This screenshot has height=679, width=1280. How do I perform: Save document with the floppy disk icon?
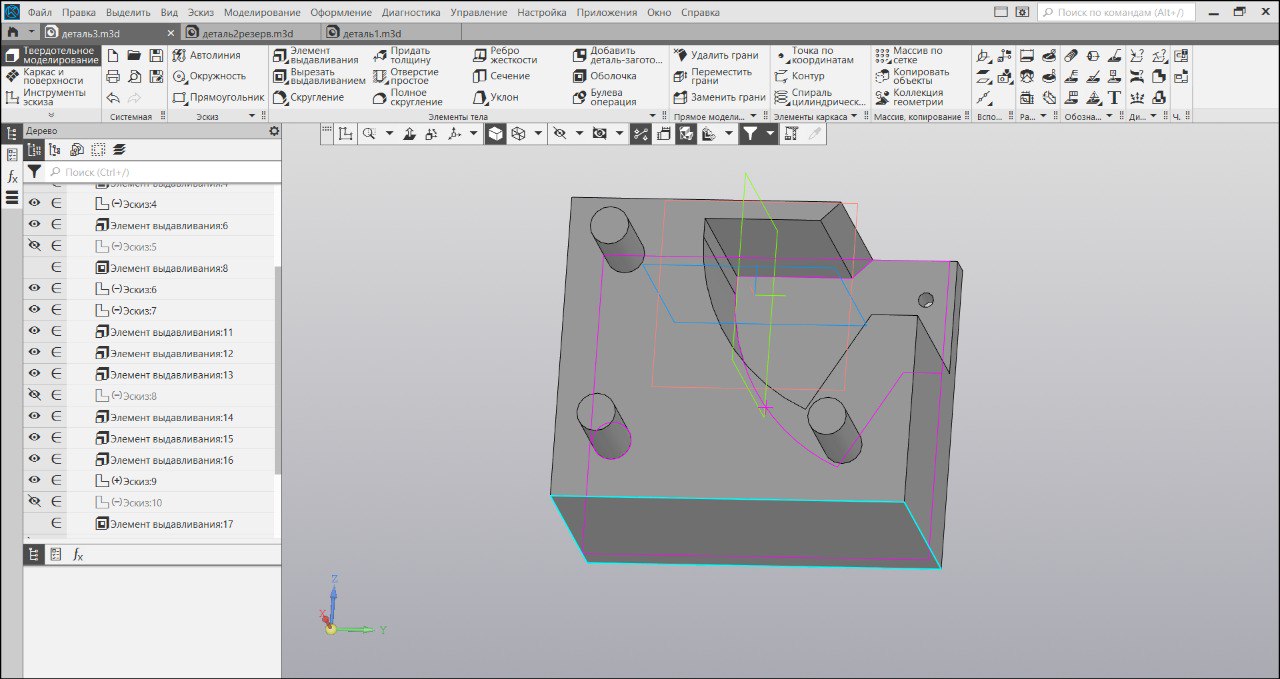156,55
